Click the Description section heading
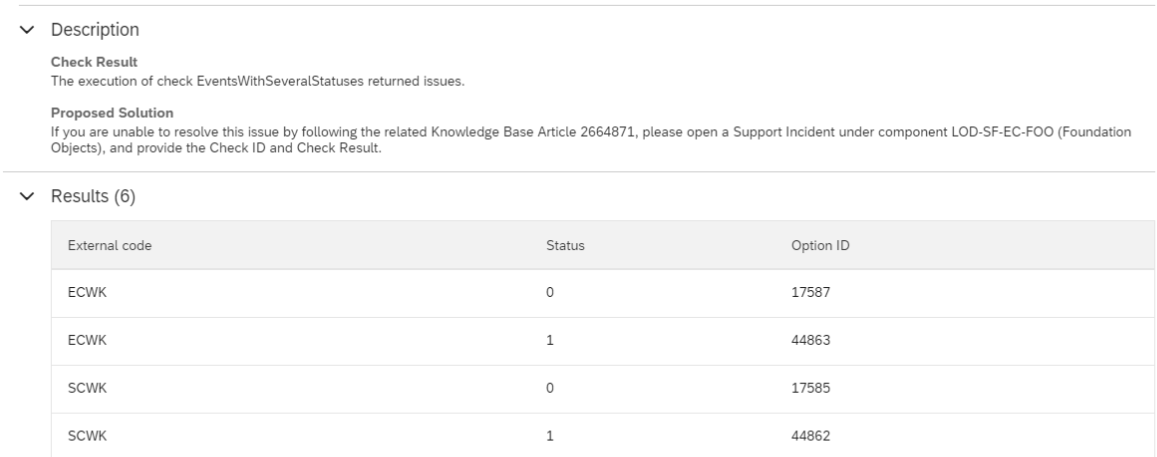The image size is (1157, 457). [94, 30]
